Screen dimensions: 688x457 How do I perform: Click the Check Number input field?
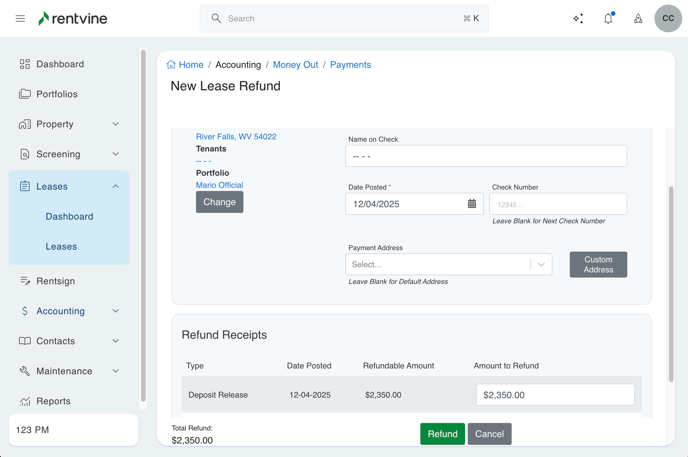(558, 204)
